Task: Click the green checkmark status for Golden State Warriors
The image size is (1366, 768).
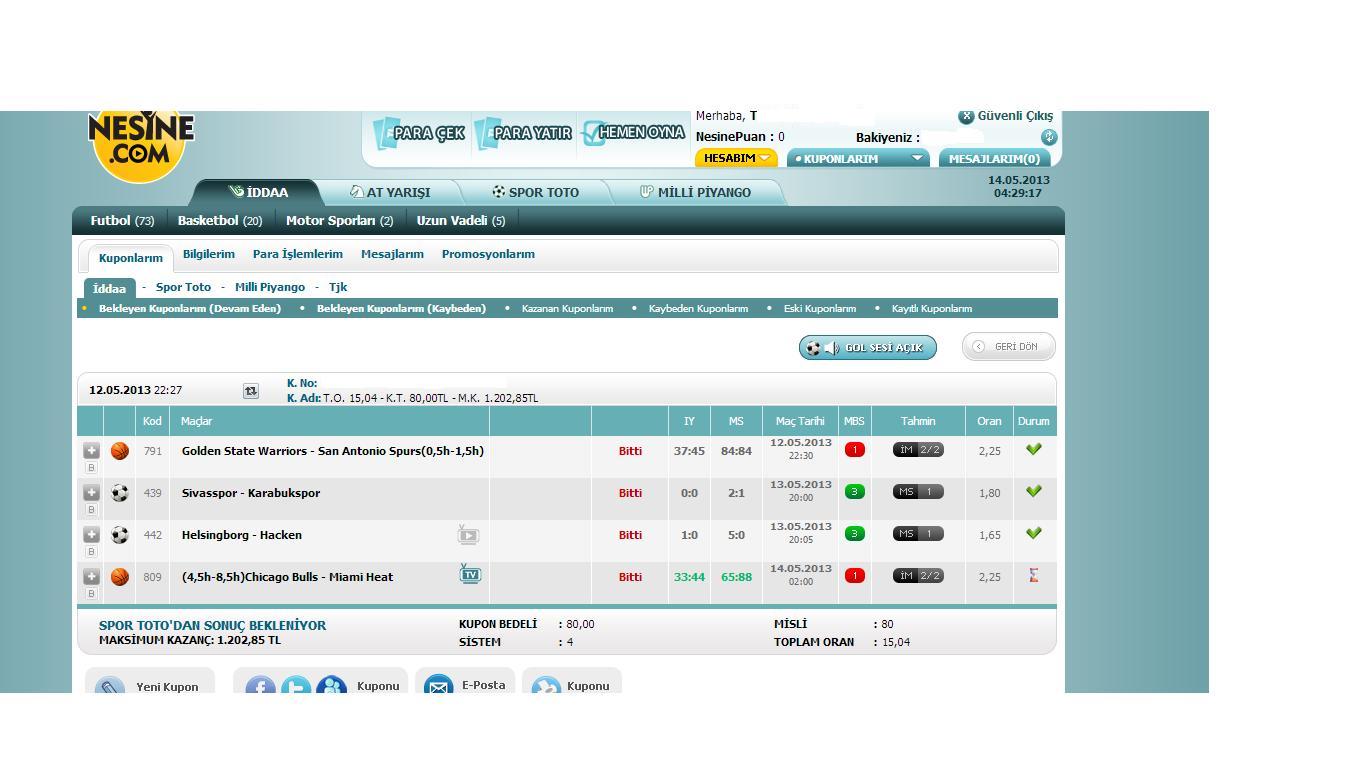Action: pos(1034,450)
